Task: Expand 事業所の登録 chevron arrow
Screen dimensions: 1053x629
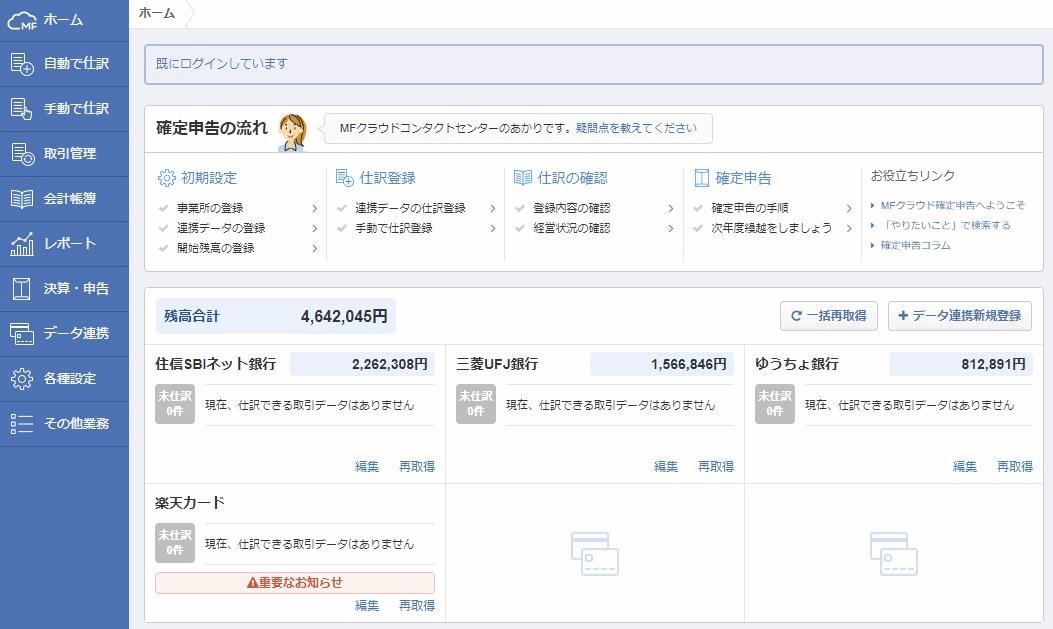Action: pyautogui.click(x=314, y=209)
